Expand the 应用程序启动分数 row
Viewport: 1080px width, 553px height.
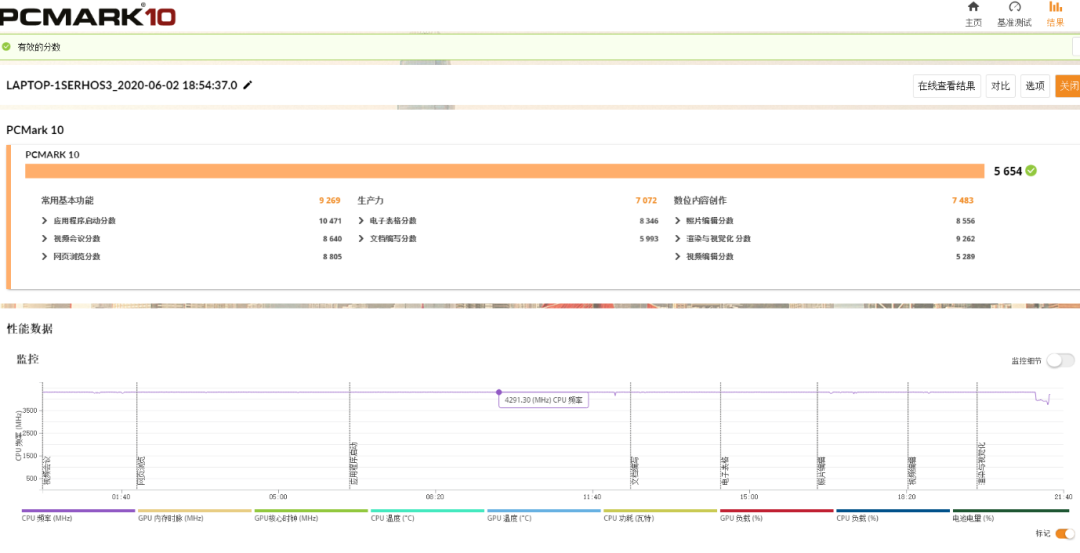click(45, 221)
